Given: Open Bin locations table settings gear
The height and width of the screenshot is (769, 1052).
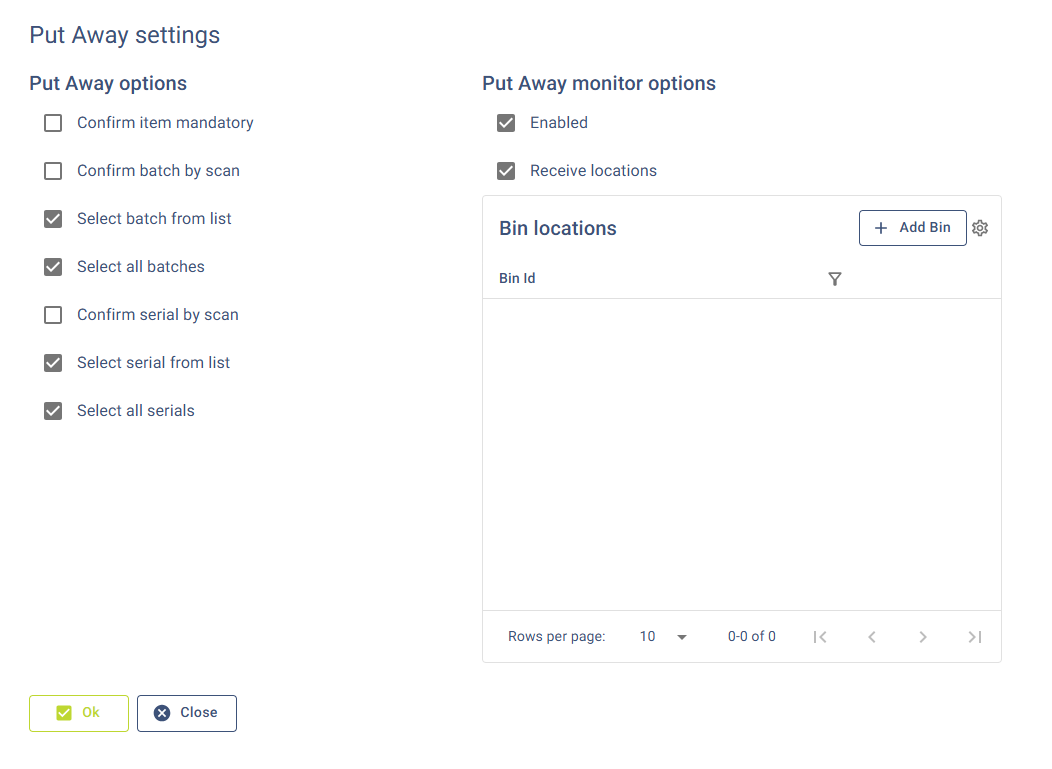Looking at the screenshot, I should (980, 228).
